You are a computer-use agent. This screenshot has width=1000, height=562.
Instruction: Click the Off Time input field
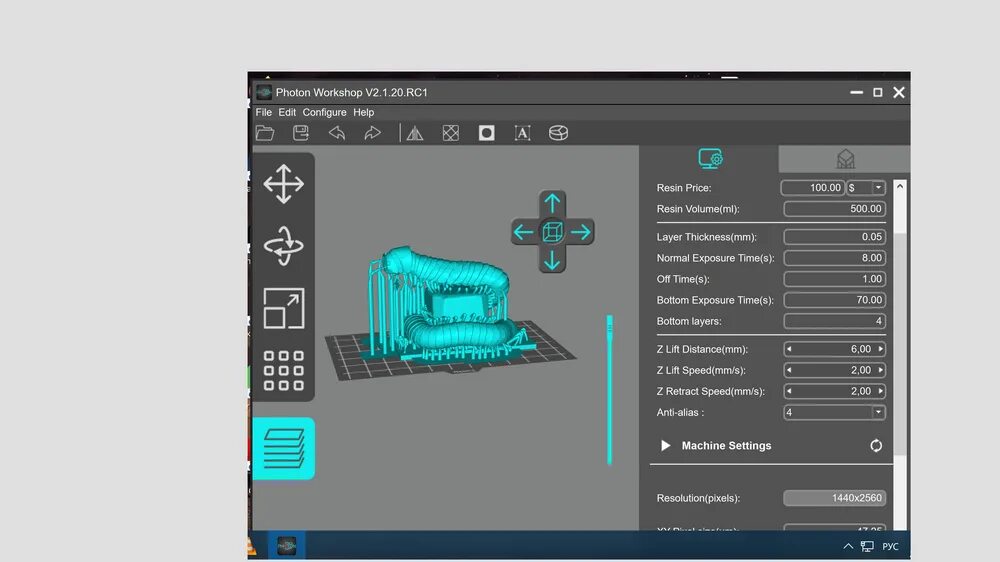click(x=834, y=279)
